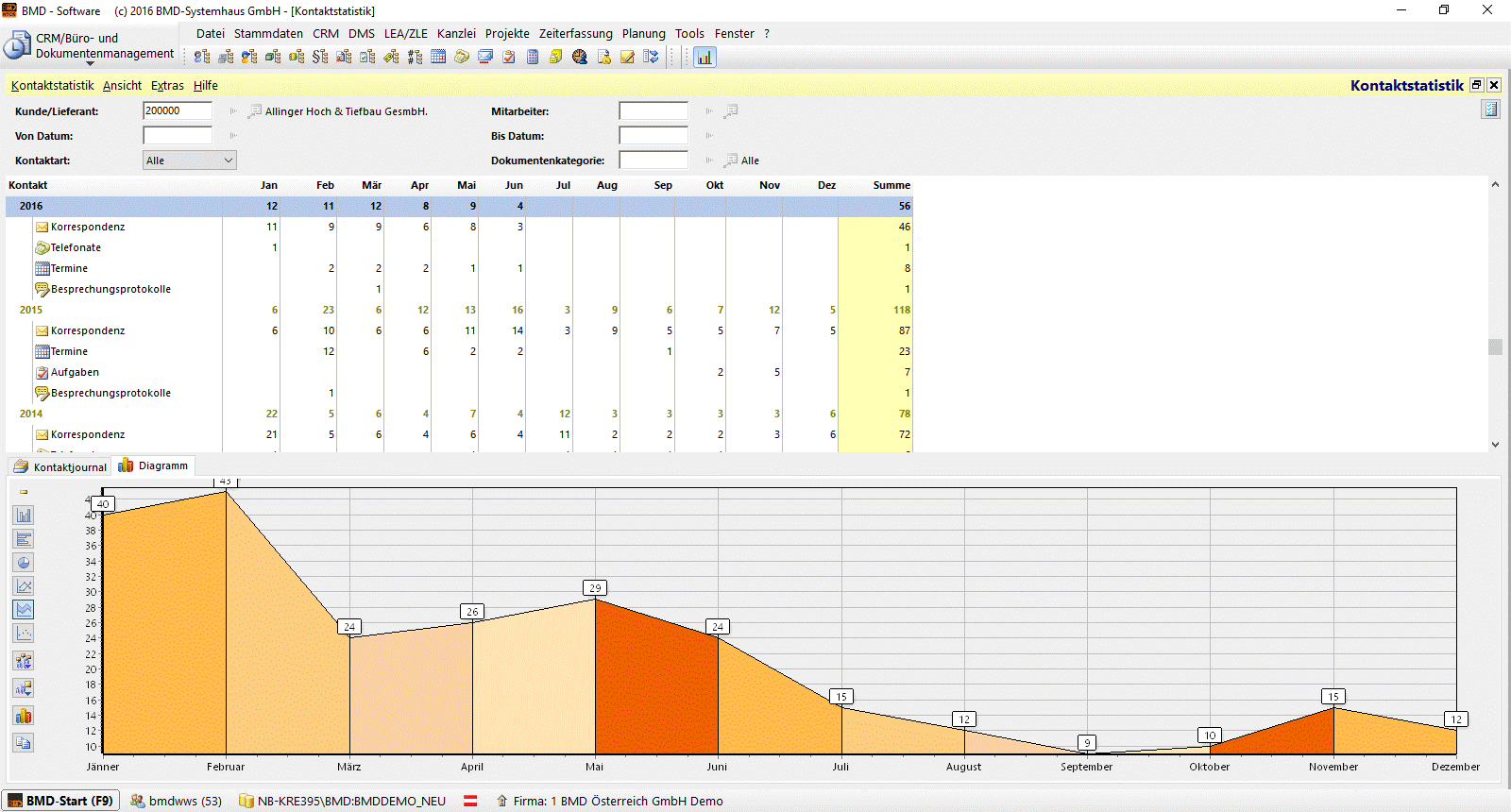Click the Von Datum input field
The width and height of the screenshot is (1511, 812).
pyautogui.click(x=178, y=136)
